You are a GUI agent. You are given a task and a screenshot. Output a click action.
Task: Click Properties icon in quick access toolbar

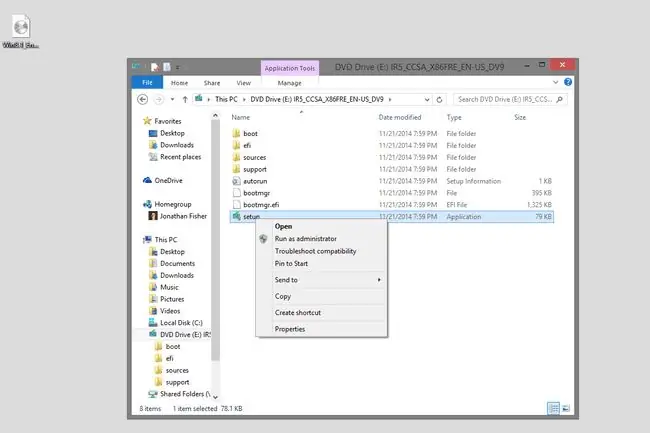[155, 67]
